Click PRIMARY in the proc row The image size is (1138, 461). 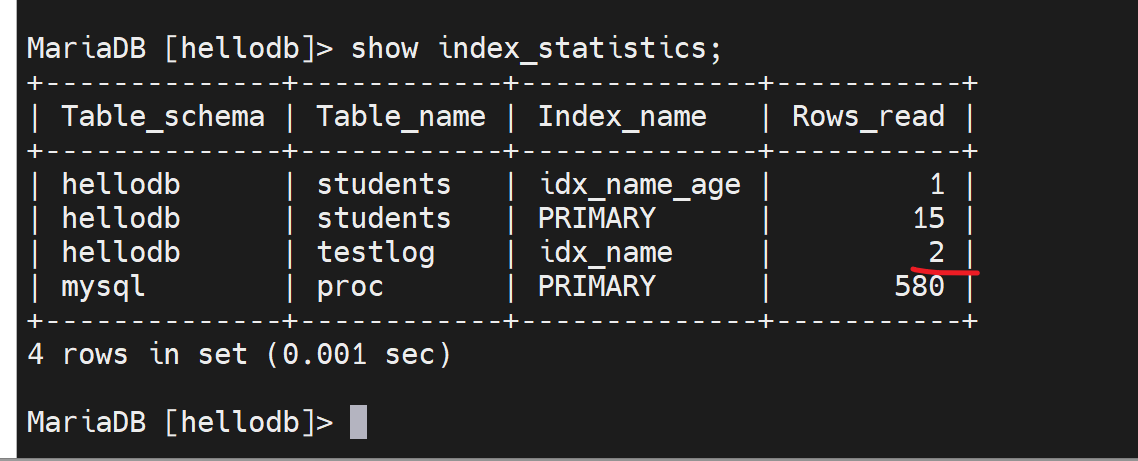pyautogui.click(x=596, y=286)
